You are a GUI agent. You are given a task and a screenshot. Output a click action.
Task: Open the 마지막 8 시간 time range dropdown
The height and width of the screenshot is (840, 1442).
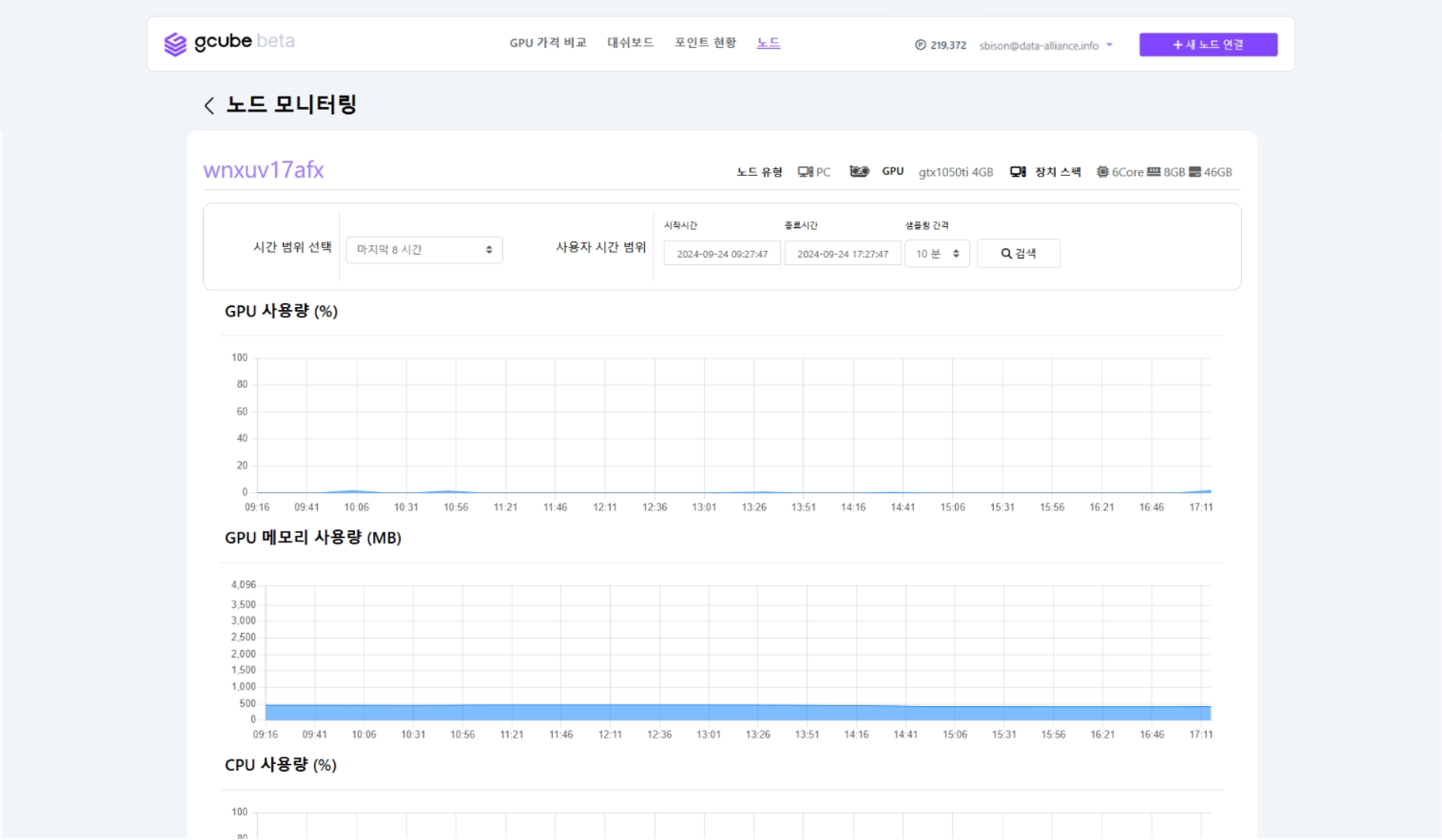click(x=424, y=250)
